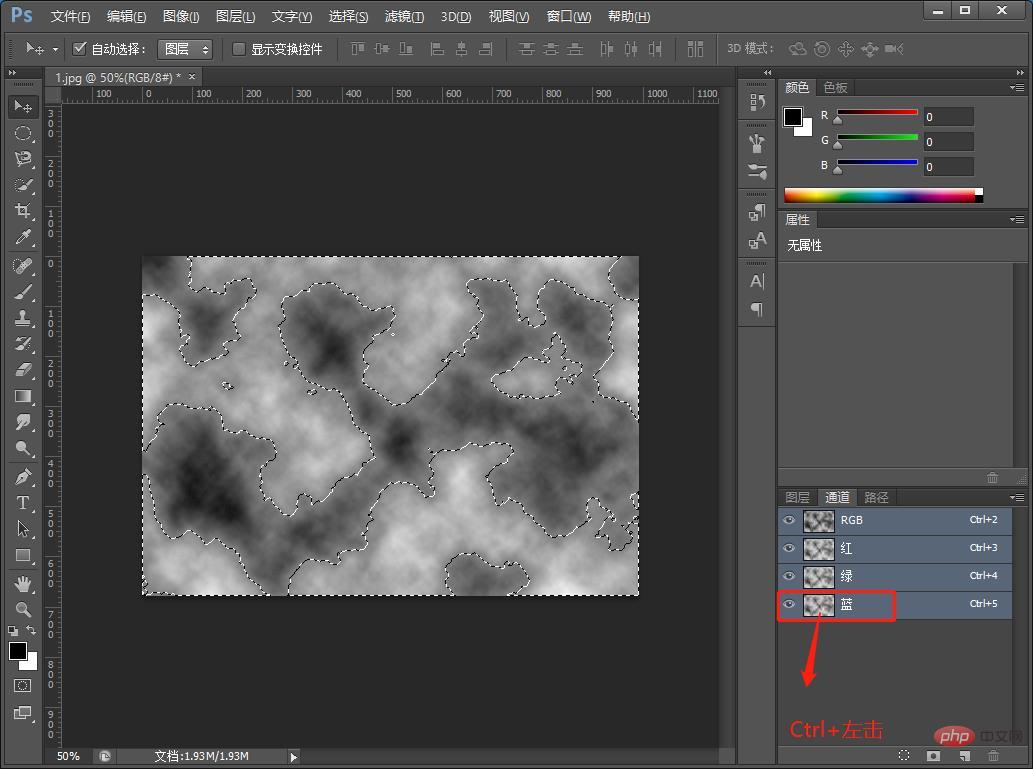The height and width of the screenshot is (769, 1033).
Task: Select the Eraser tool
Action: (23, 370)
